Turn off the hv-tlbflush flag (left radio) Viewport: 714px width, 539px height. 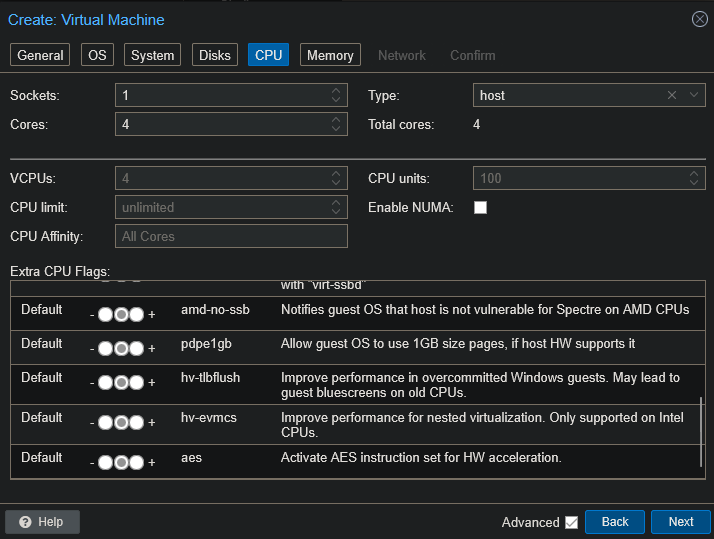(106, 383)
